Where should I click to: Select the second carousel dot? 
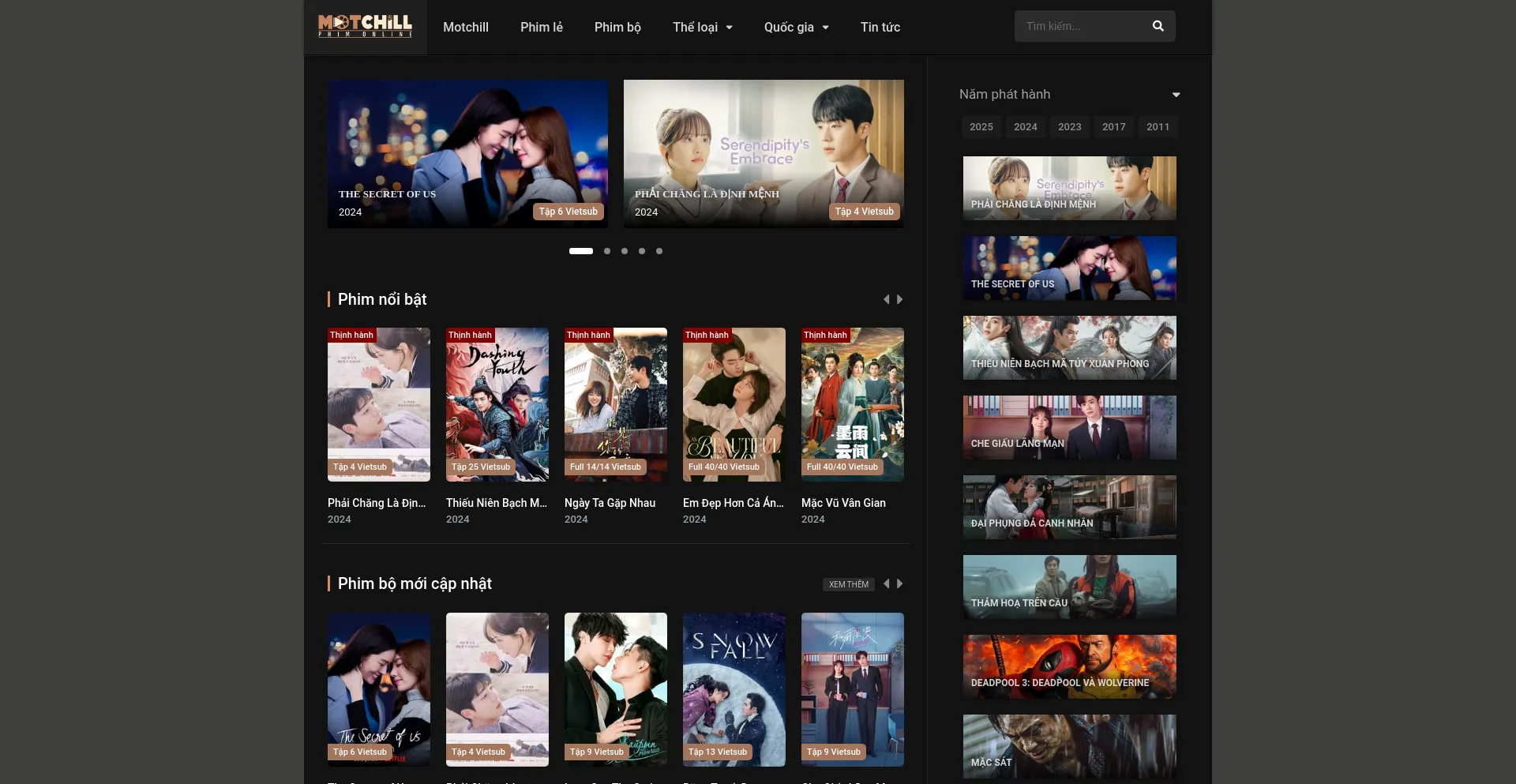pyautogui.click(x=607, y=251)
